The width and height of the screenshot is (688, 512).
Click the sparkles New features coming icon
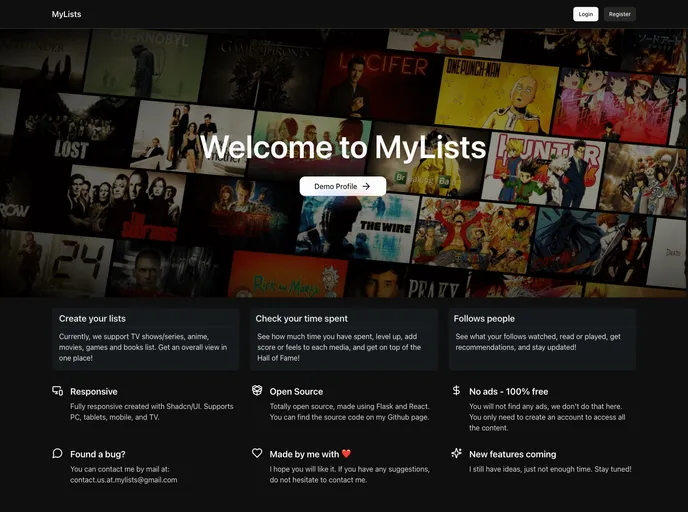tap(456, 453)
